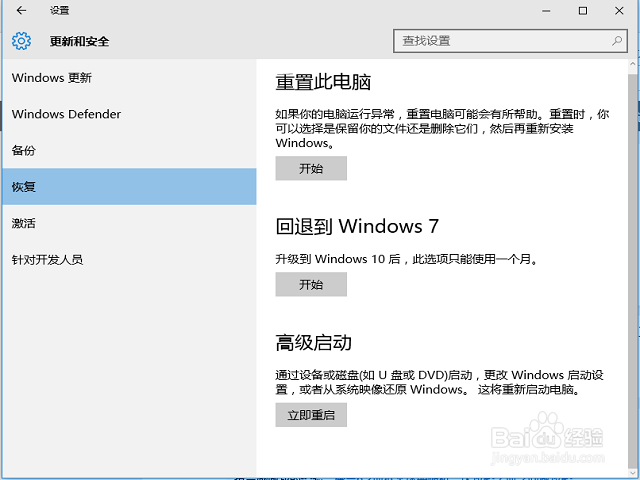Click the 立即重启 button
Image resolution: width=640 pixels, height=480 pixels.
tap(311, 415)
